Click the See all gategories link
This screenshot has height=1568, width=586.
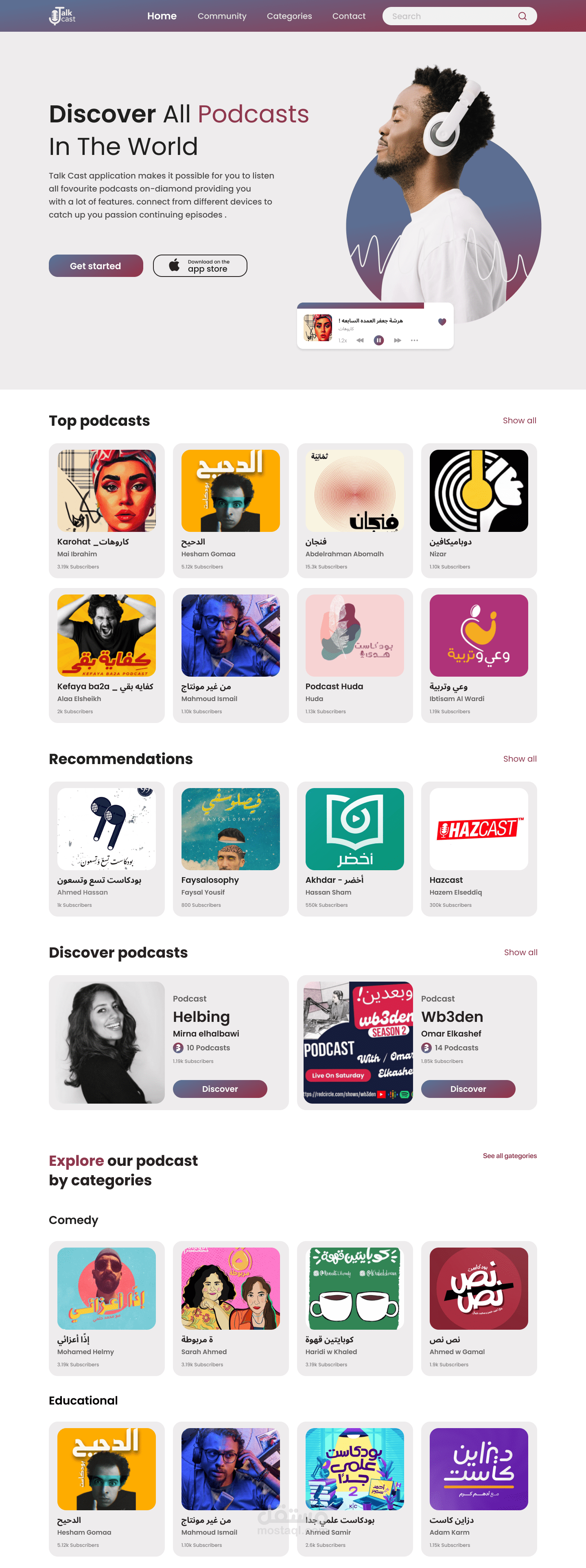click(x=510, y=1156)
